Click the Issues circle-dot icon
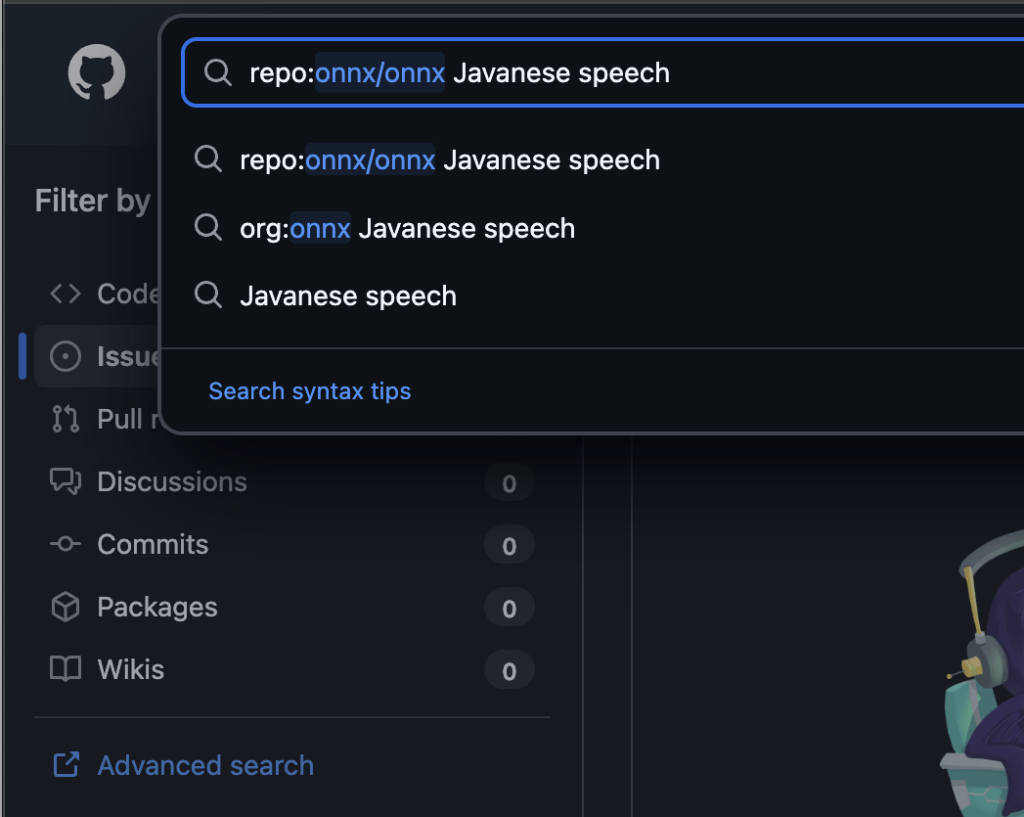The width and height of the screenshot is (1024, 817). click(x=65, y=357)
